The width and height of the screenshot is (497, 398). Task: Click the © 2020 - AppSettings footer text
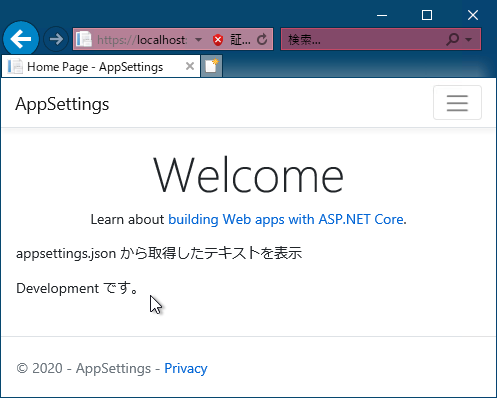point(83,368)
